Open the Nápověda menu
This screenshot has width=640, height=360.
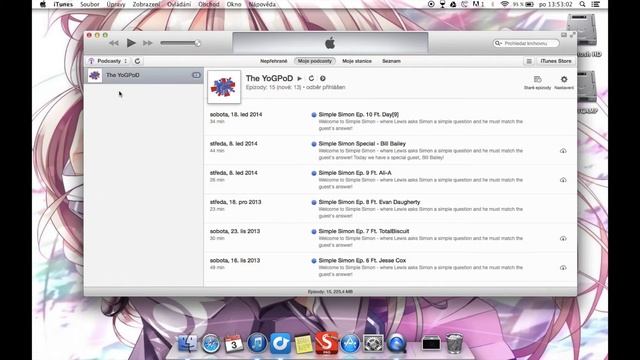[x=262, y=4]
